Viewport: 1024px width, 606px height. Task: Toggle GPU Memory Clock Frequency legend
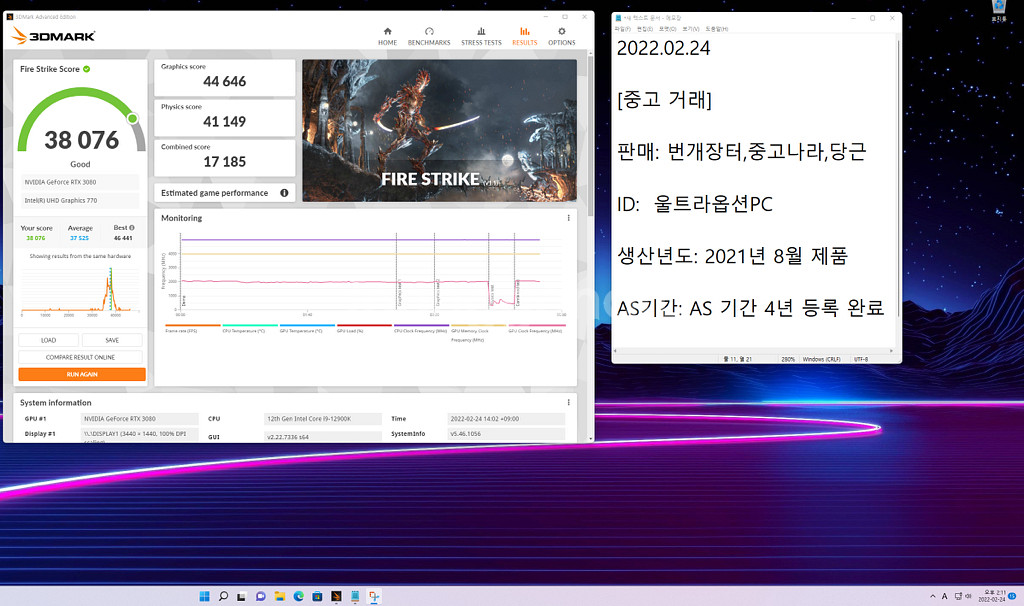pos(478,332)
